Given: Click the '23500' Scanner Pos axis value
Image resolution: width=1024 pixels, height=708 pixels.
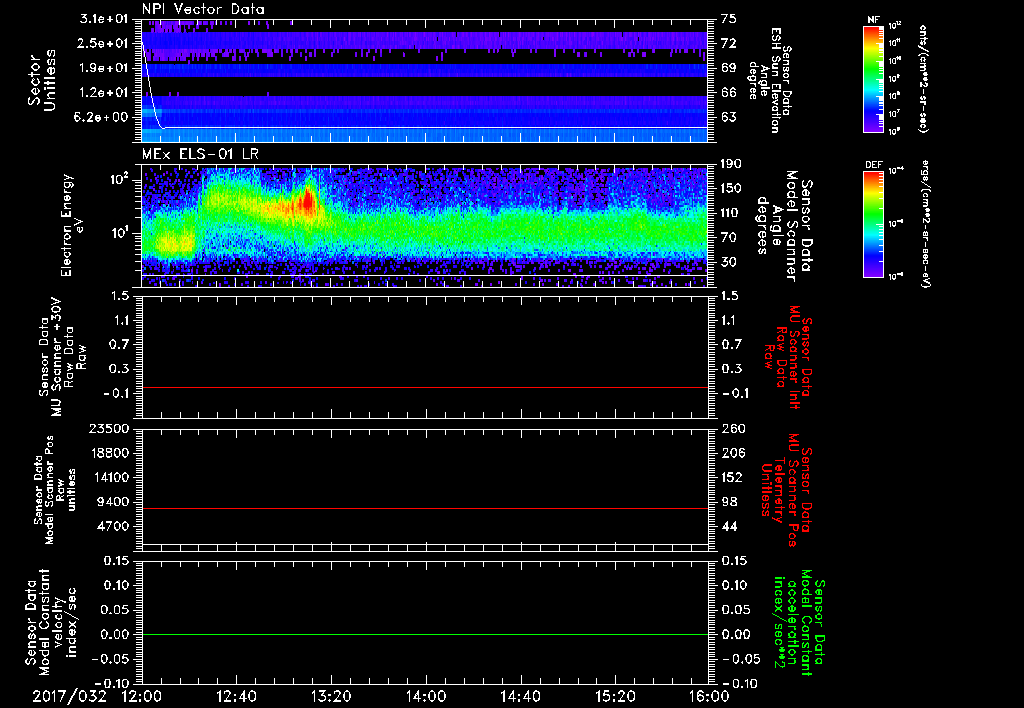Looking at the screenshot, I should pyautogui.click(x=110, y=429).
